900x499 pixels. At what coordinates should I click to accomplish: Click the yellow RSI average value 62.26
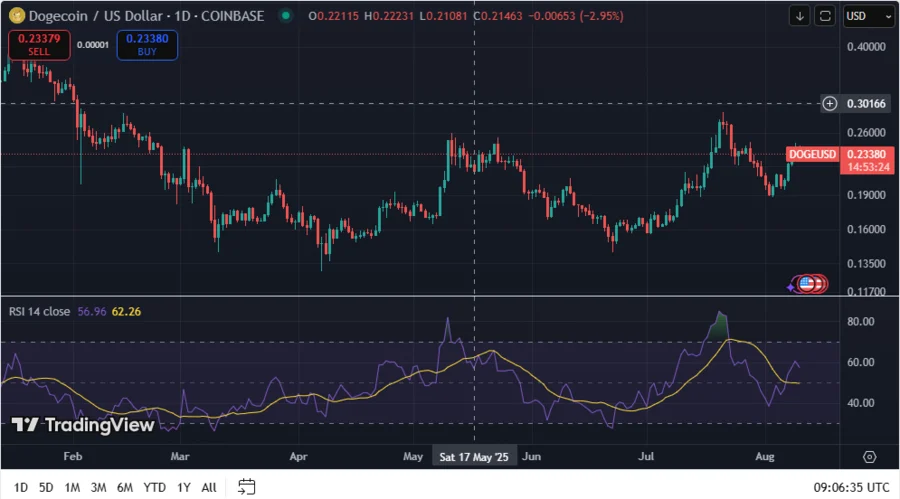(x=126, y=312)
